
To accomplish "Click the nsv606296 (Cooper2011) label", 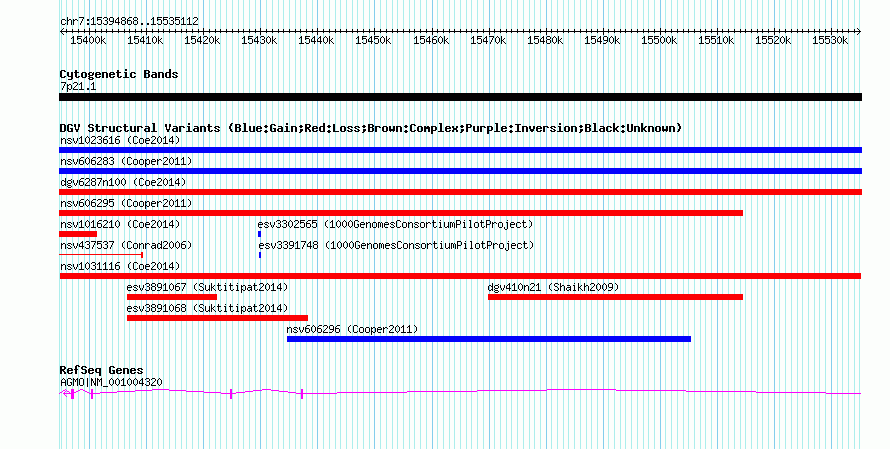I will pos(352,329).
